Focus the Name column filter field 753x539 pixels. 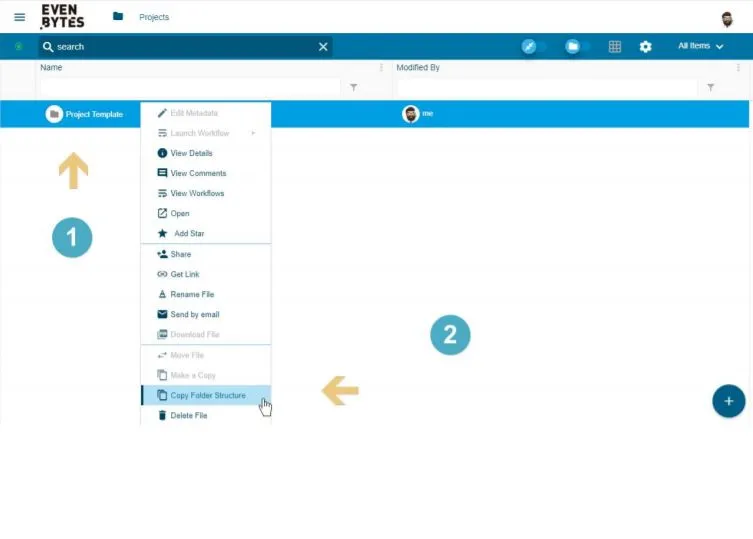coord(190,87)
